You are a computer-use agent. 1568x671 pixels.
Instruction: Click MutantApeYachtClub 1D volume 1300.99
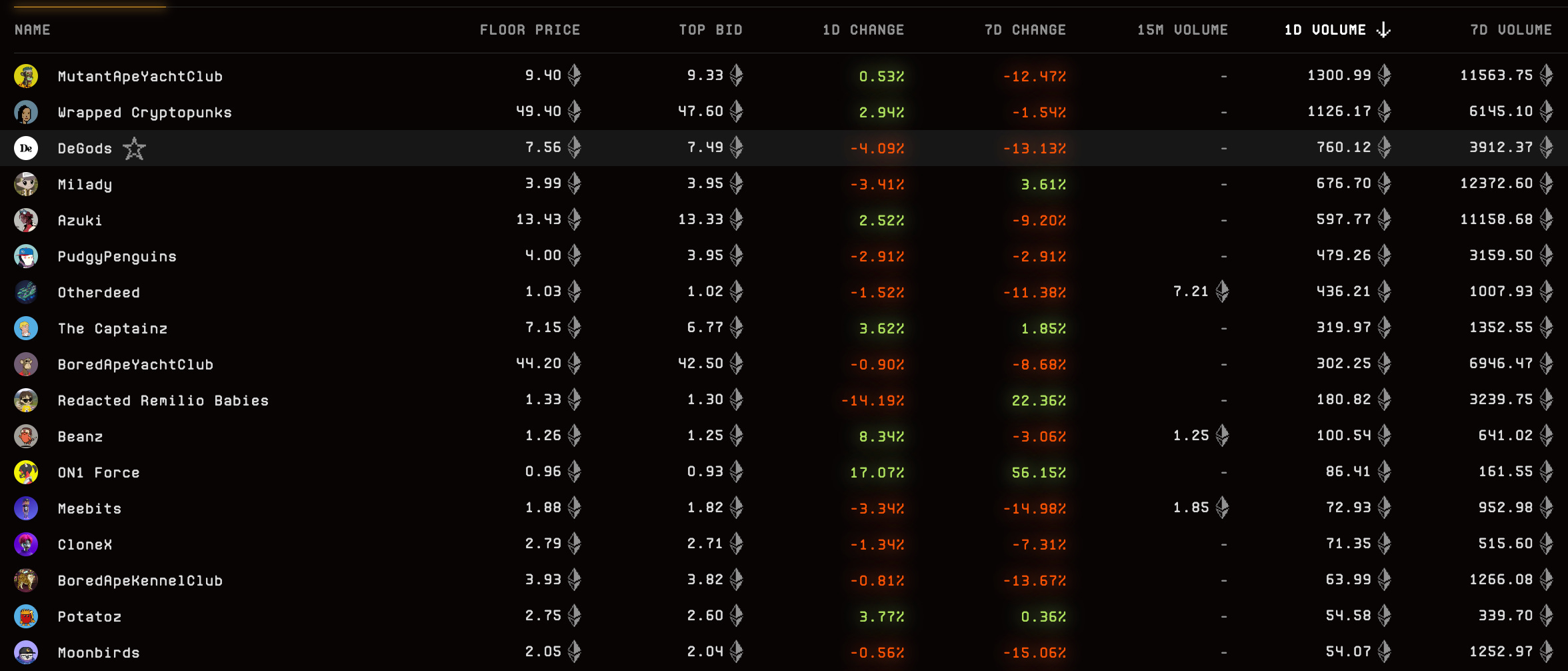click(1339, 75)
